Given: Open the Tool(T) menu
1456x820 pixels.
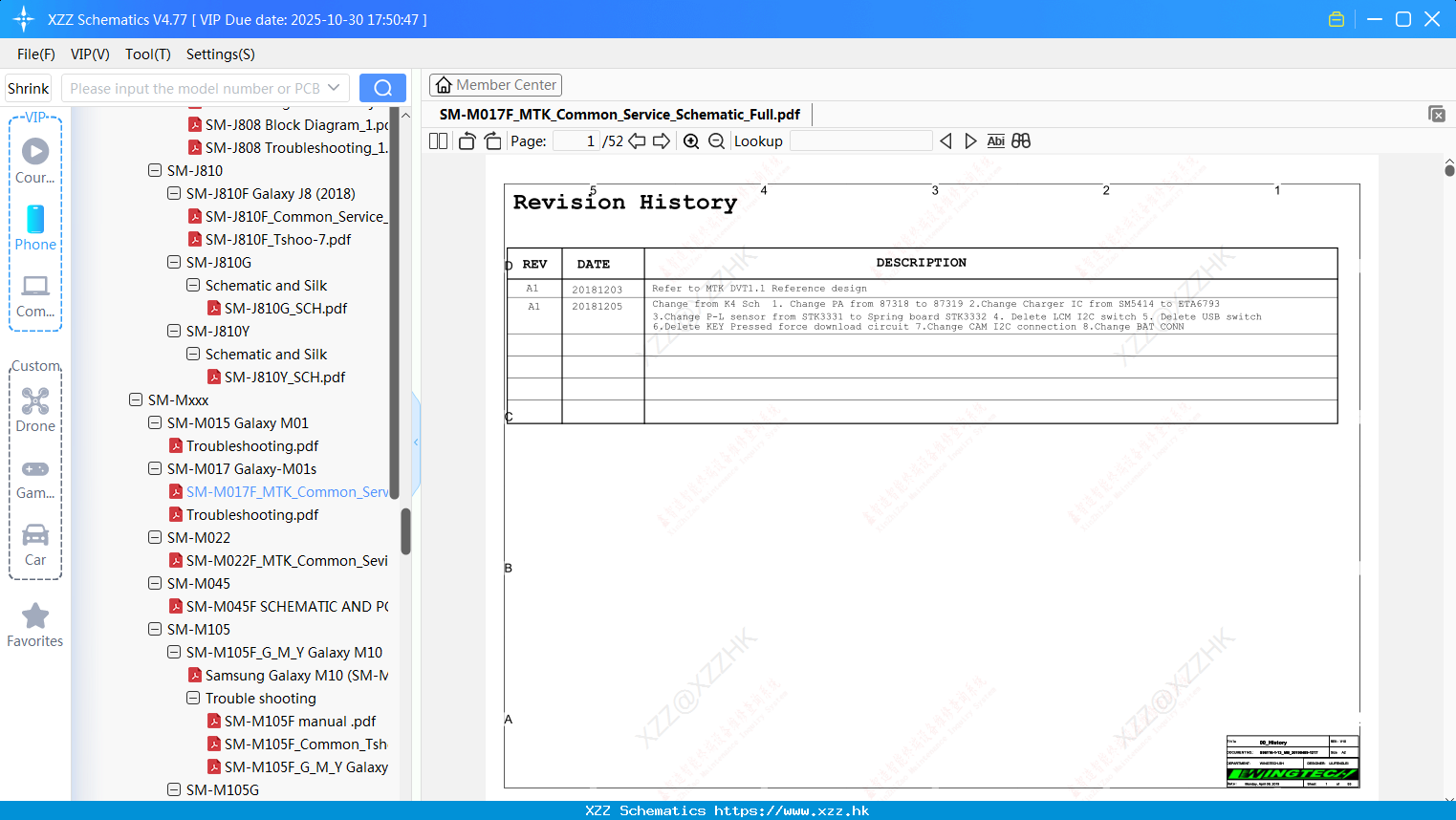Looking at the screenshot, I should click(x=148, y=54).
